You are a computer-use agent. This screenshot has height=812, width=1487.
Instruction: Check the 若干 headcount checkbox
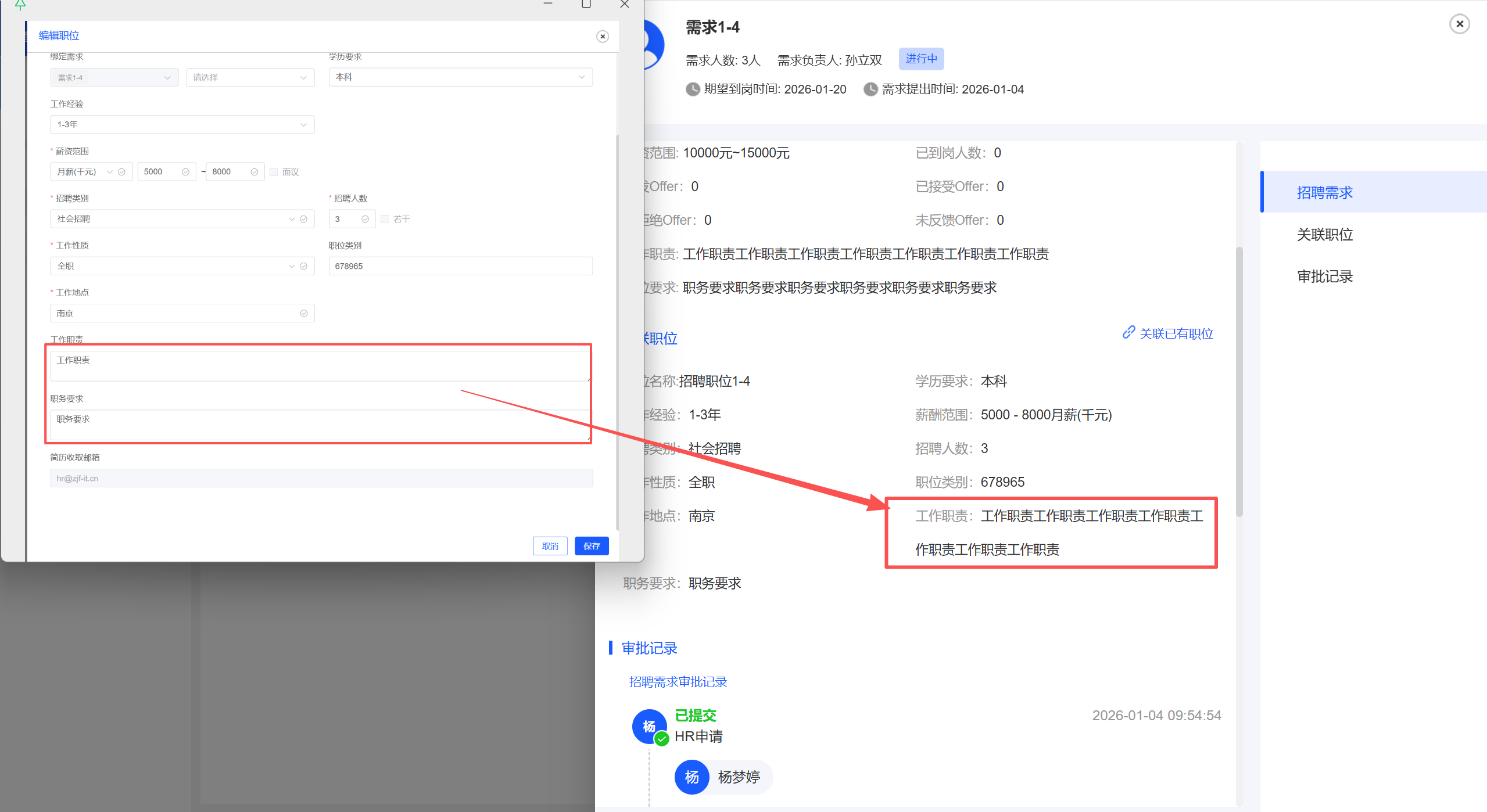point(385,219)
